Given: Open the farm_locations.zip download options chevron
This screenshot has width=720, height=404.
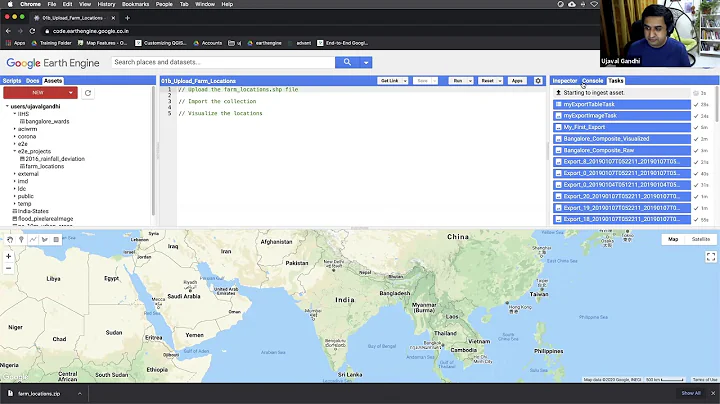Looking at the screenshot, I should click(79, 393).
